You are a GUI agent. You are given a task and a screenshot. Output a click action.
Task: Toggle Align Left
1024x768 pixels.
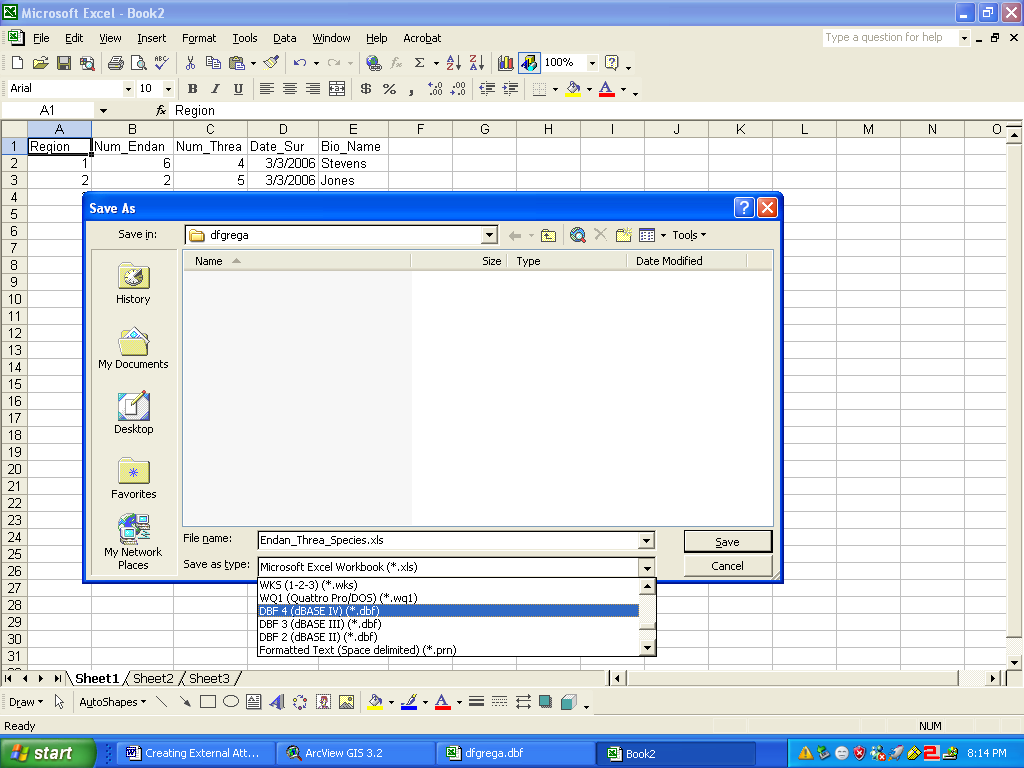(x=266, y=89)
